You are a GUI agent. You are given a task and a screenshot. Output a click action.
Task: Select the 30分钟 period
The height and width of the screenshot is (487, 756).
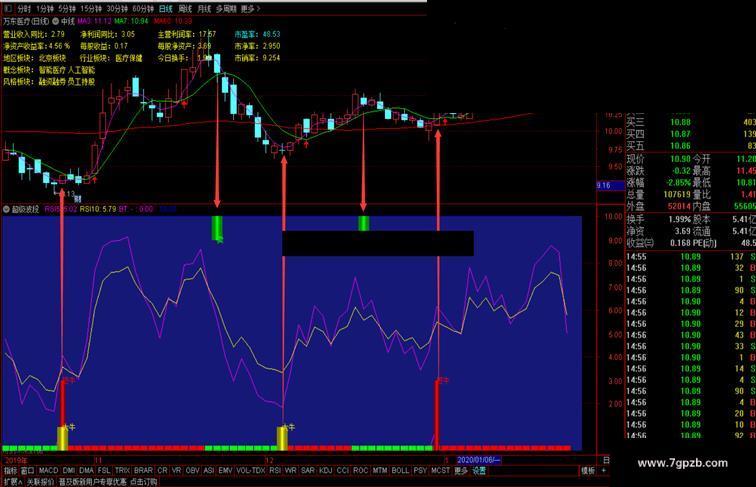tap(117, 9)
